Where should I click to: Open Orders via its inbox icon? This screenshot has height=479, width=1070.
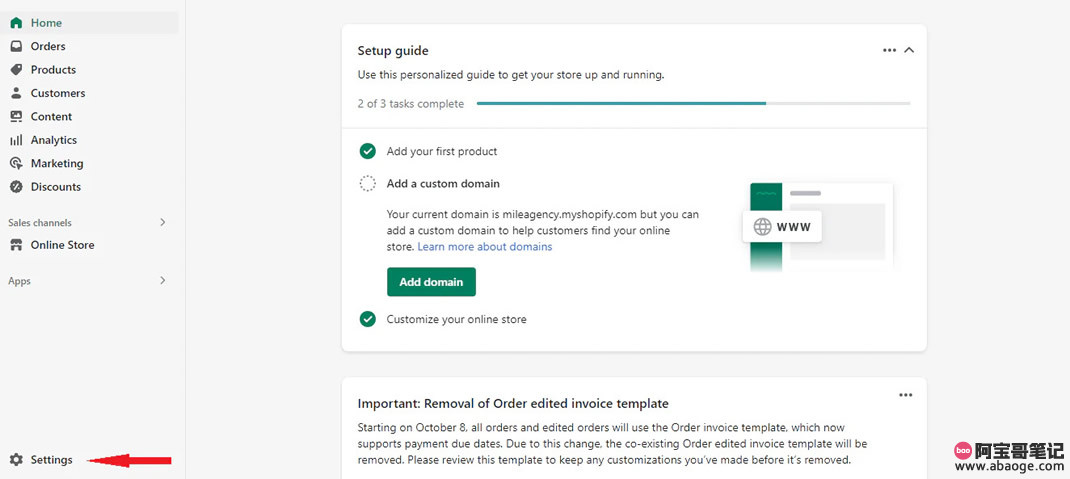16,46
